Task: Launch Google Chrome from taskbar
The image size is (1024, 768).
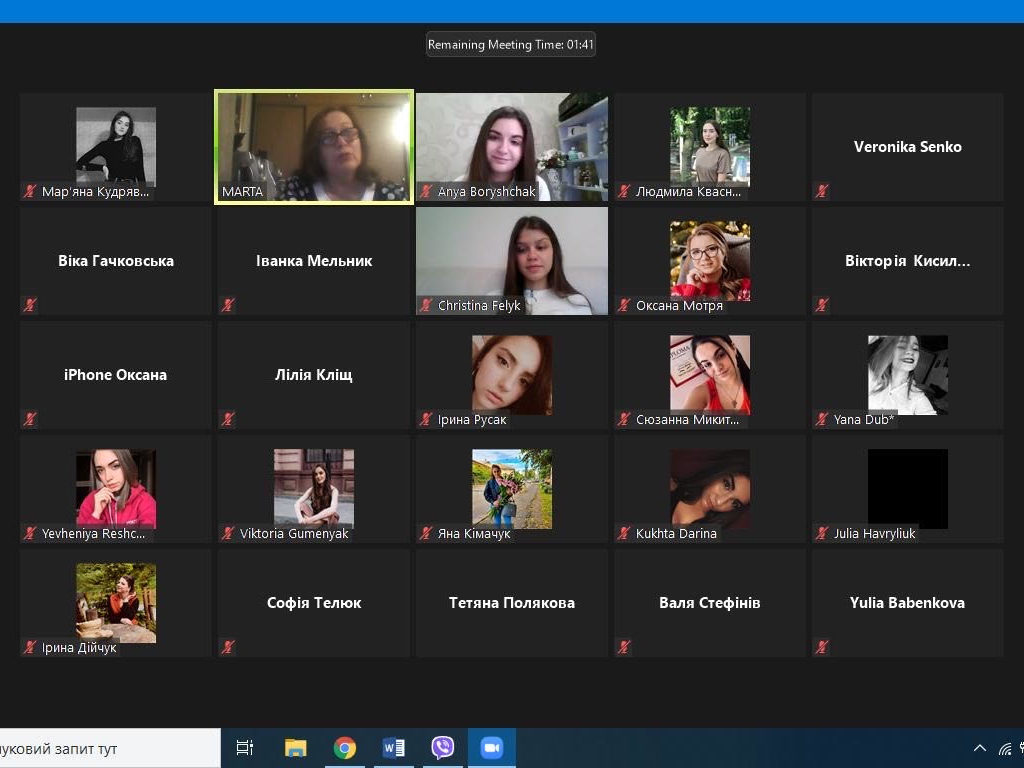Action: (345, 748)
